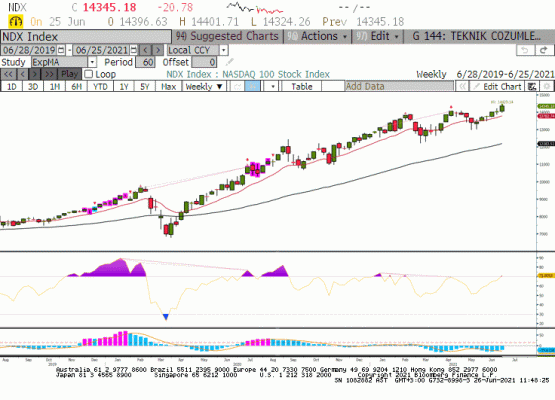Step back one with single-left playback arrow
This screenshot has height=400, width=555.
click(22, 74)
